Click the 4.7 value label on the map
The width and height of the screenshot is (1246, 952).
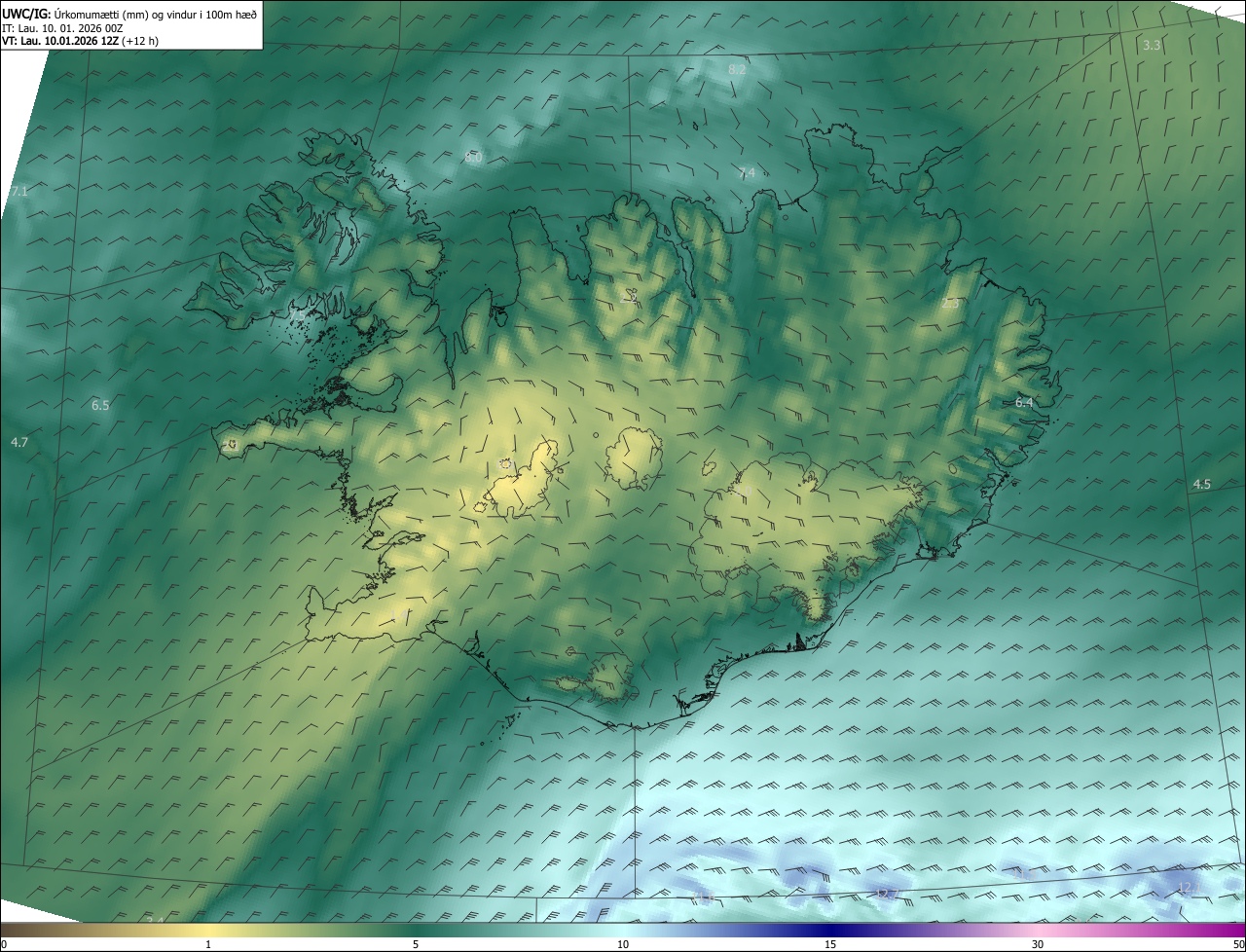(x=19, y=443)
